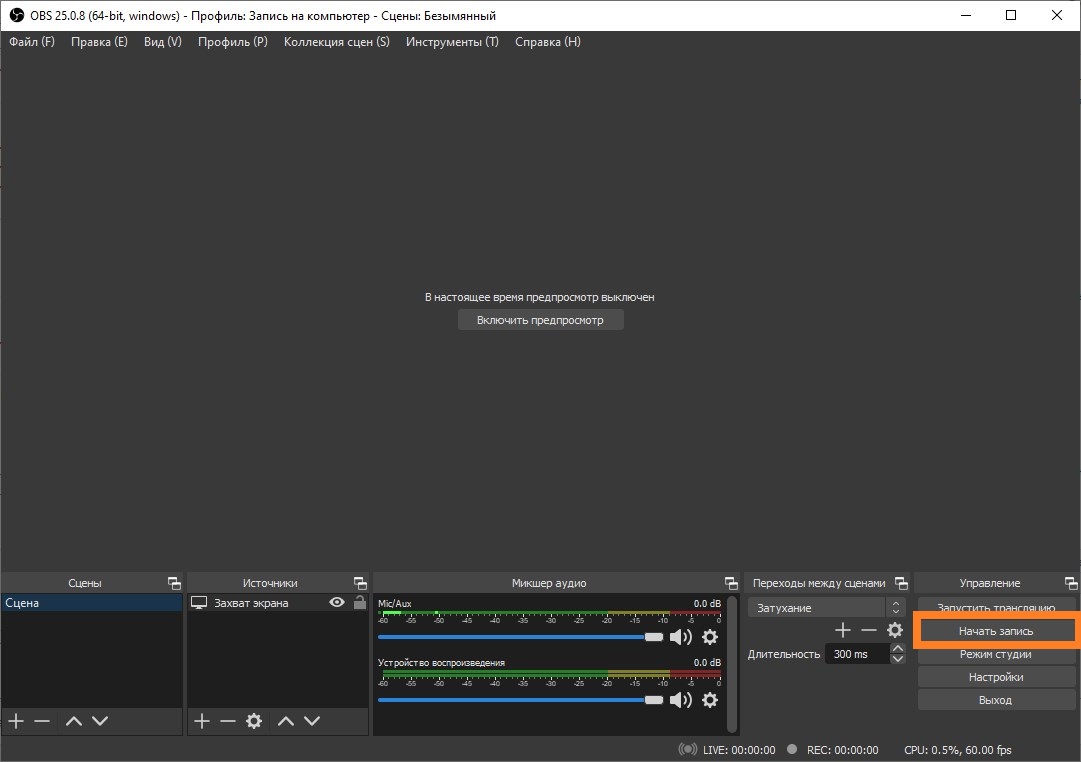1081x762 pixels.
Task: Click the audio mixer vertical scrollbar
Action: click(x=732, y=664)
